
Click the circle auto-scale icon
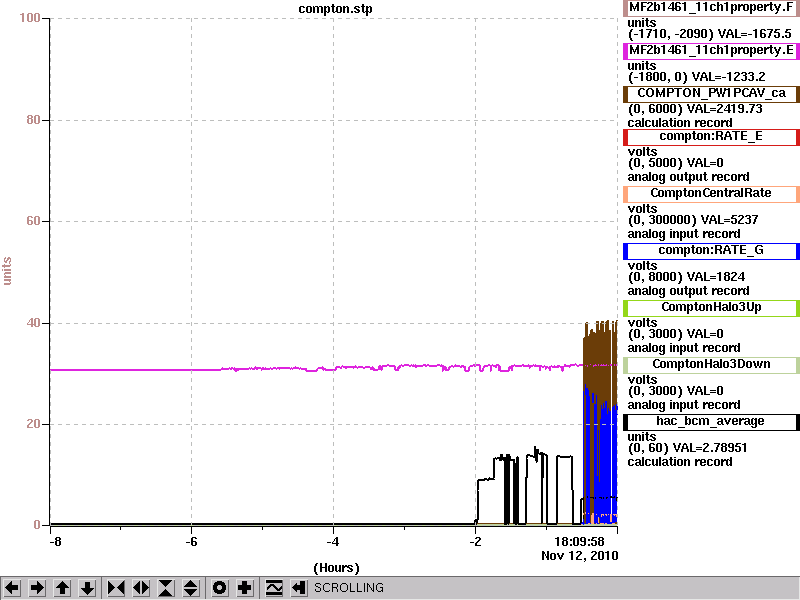(x=219, y=588)
